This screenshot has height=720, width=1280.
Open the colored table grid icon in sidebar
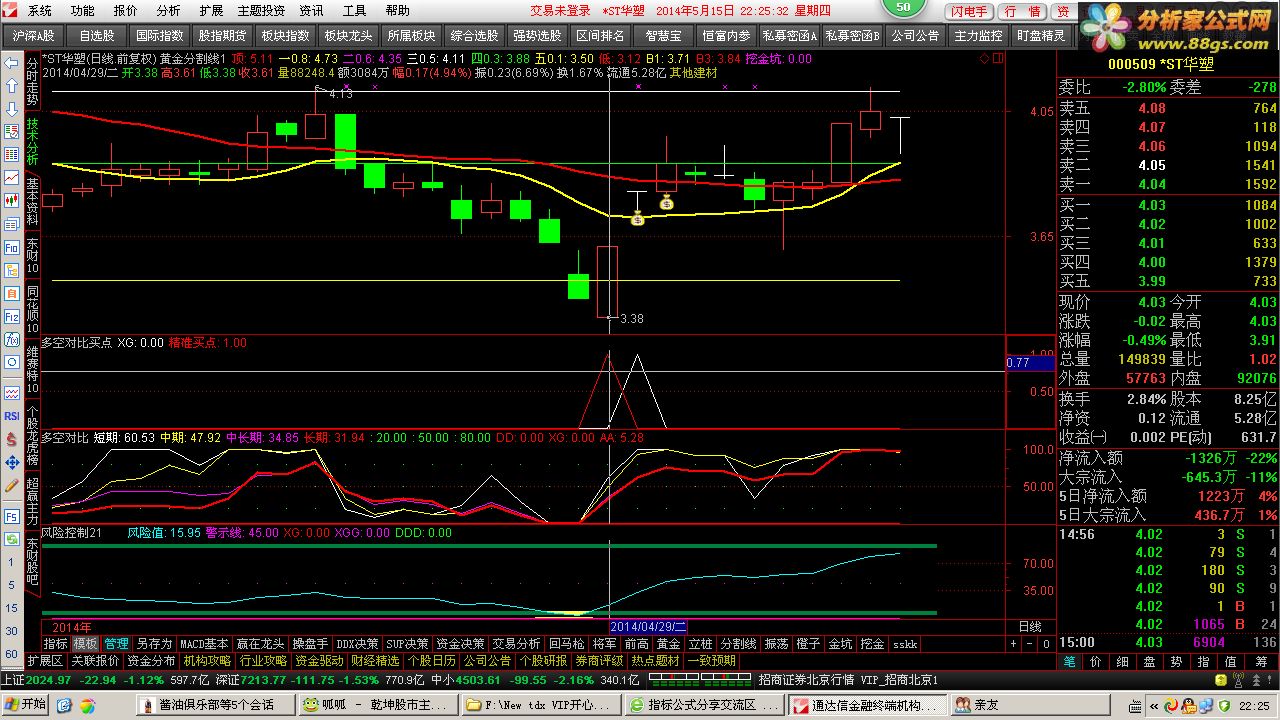[x=11, y=155]
